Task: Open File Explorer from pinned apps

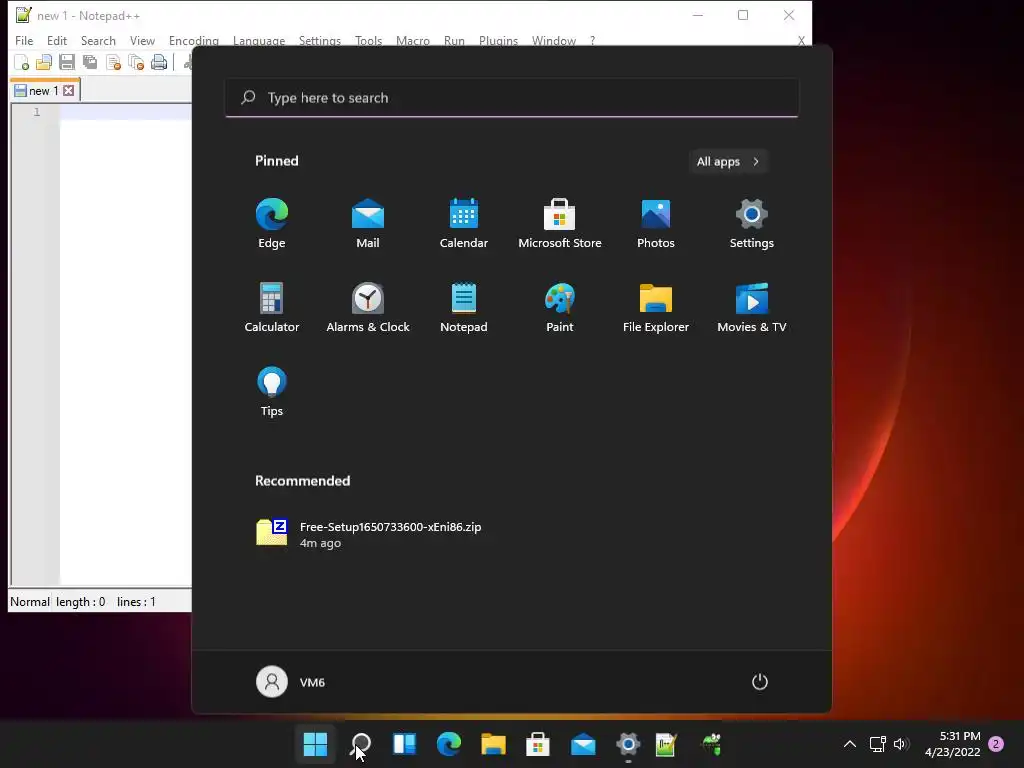Action: coord(656,308)
